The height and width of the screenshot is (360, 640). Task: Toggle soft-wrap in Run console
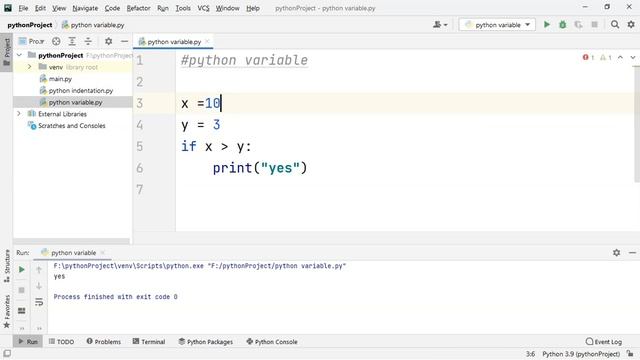pyautogui.click(x=39, y=302)
